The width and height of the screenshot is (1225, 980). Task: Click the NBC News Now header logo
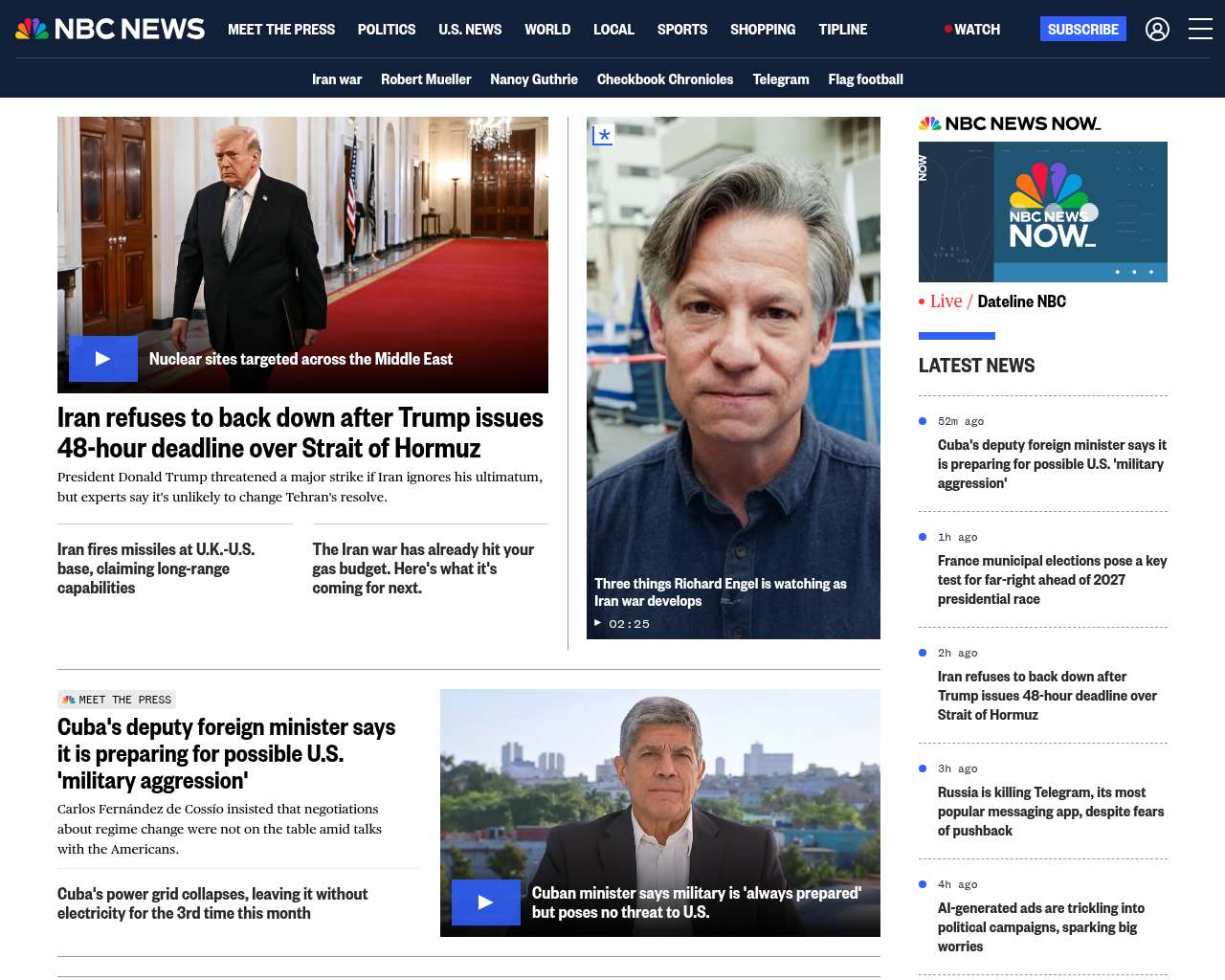1010,123
